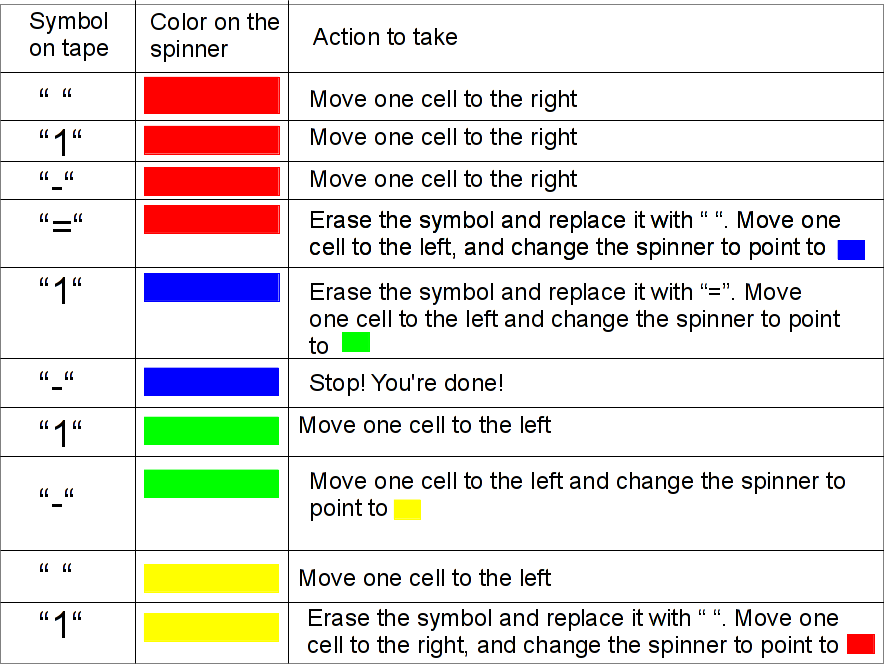
Task: Select the blue bar in the "Erase... replace with =" row
Action: click(212, 287)
